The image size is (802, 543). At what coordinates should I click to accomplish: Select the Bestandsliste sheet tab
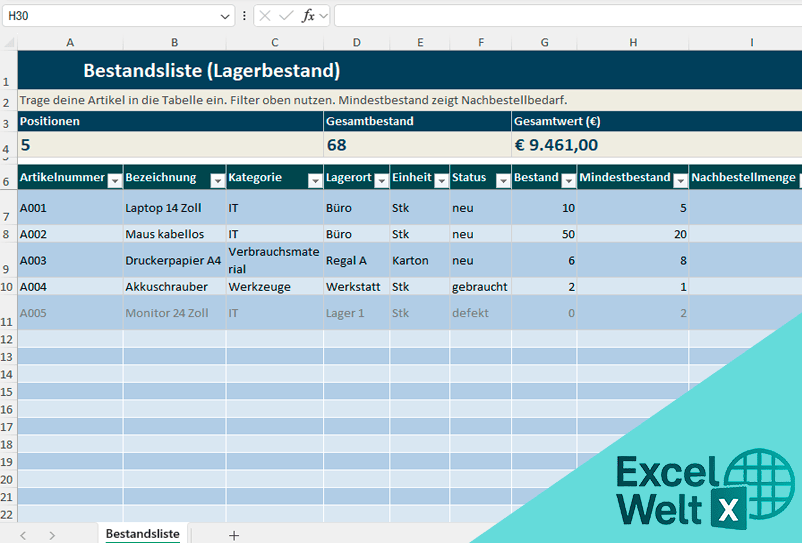[x=143, y=534]
